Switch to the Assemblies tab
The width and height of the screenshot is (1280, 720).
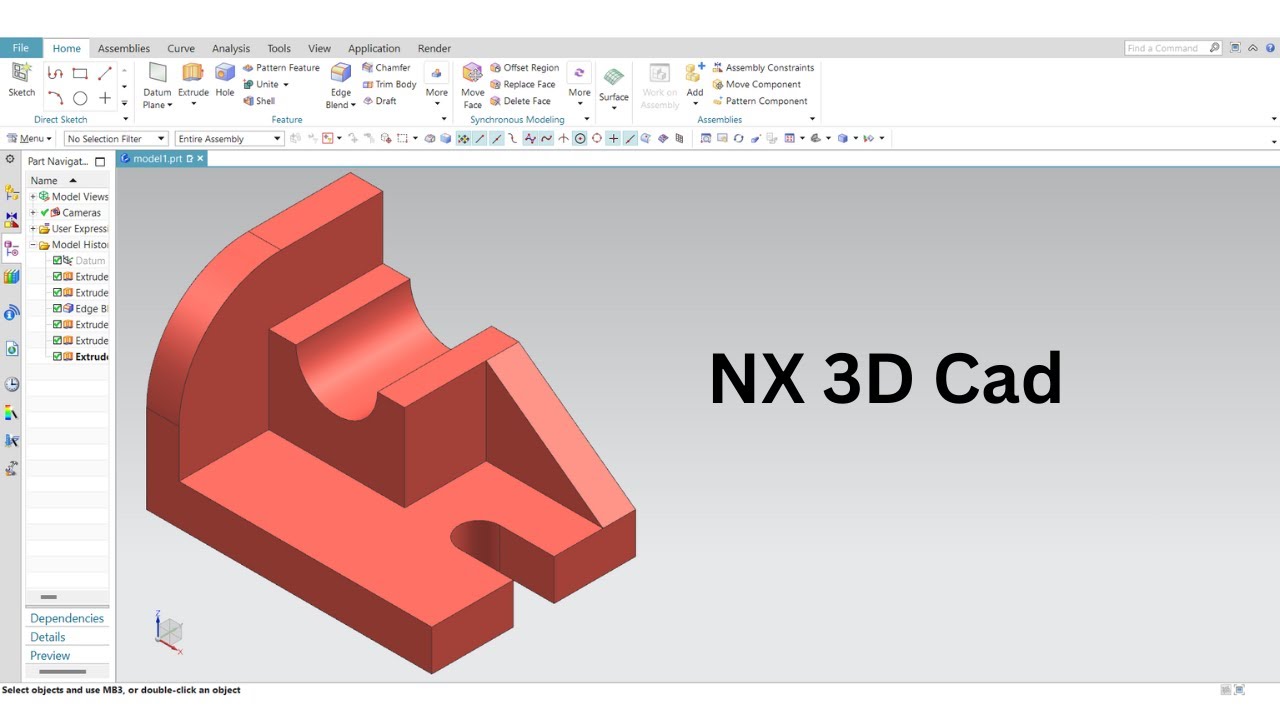(x=124, y=48)
